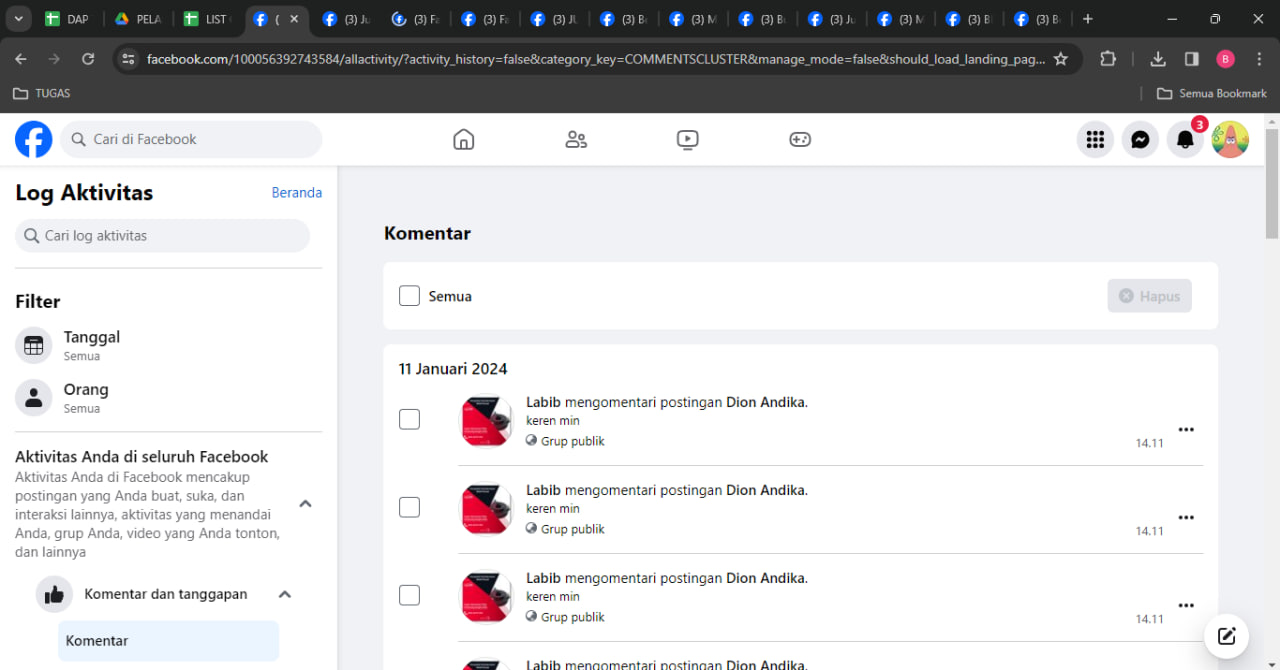Open options menu for third 14.11 comment
This screenshot has width=1280, height=670.
click(x=1186, y=606)
